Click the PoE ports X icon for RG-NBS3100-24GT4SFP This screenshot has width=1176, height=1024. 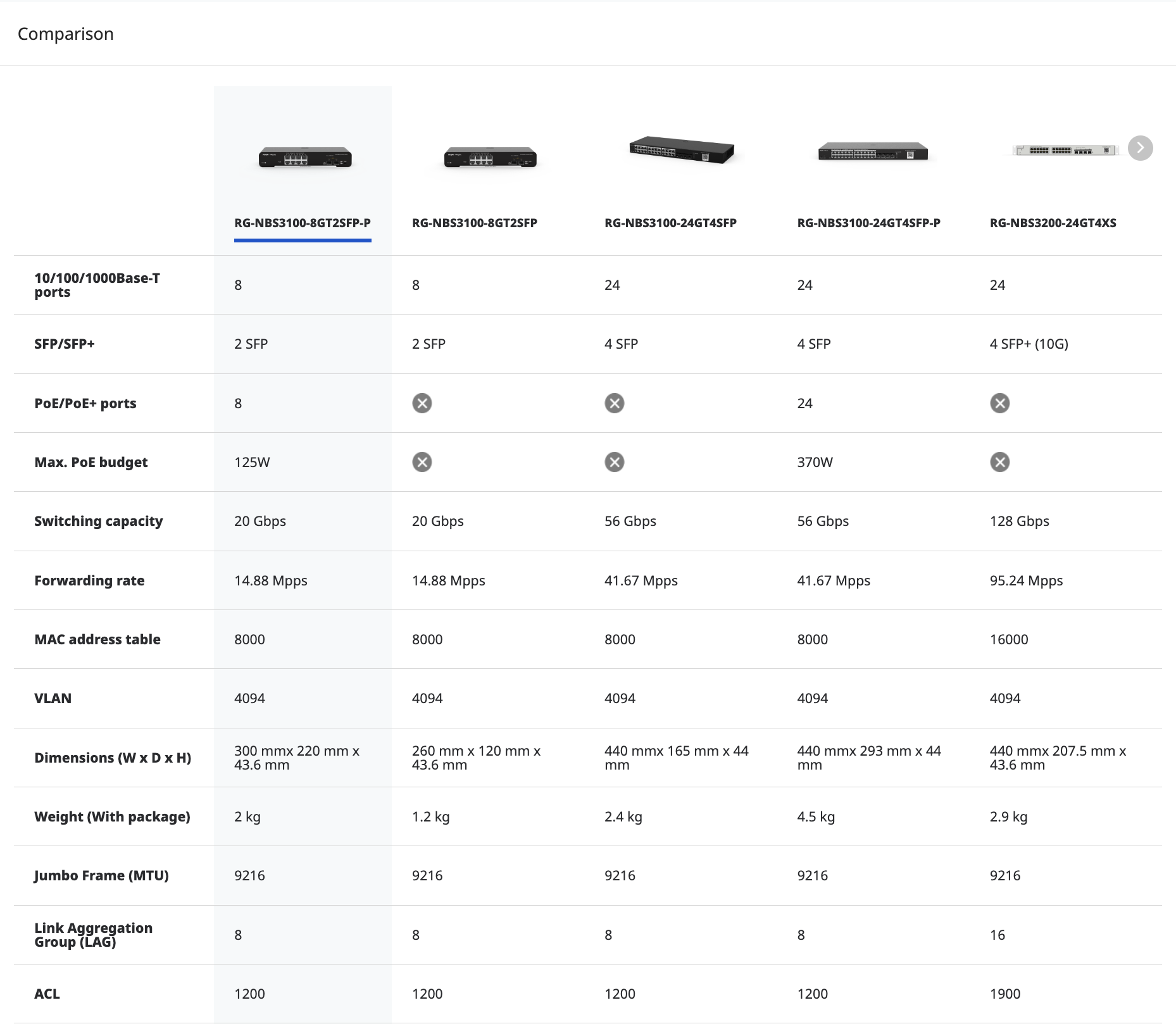(614, 403)
